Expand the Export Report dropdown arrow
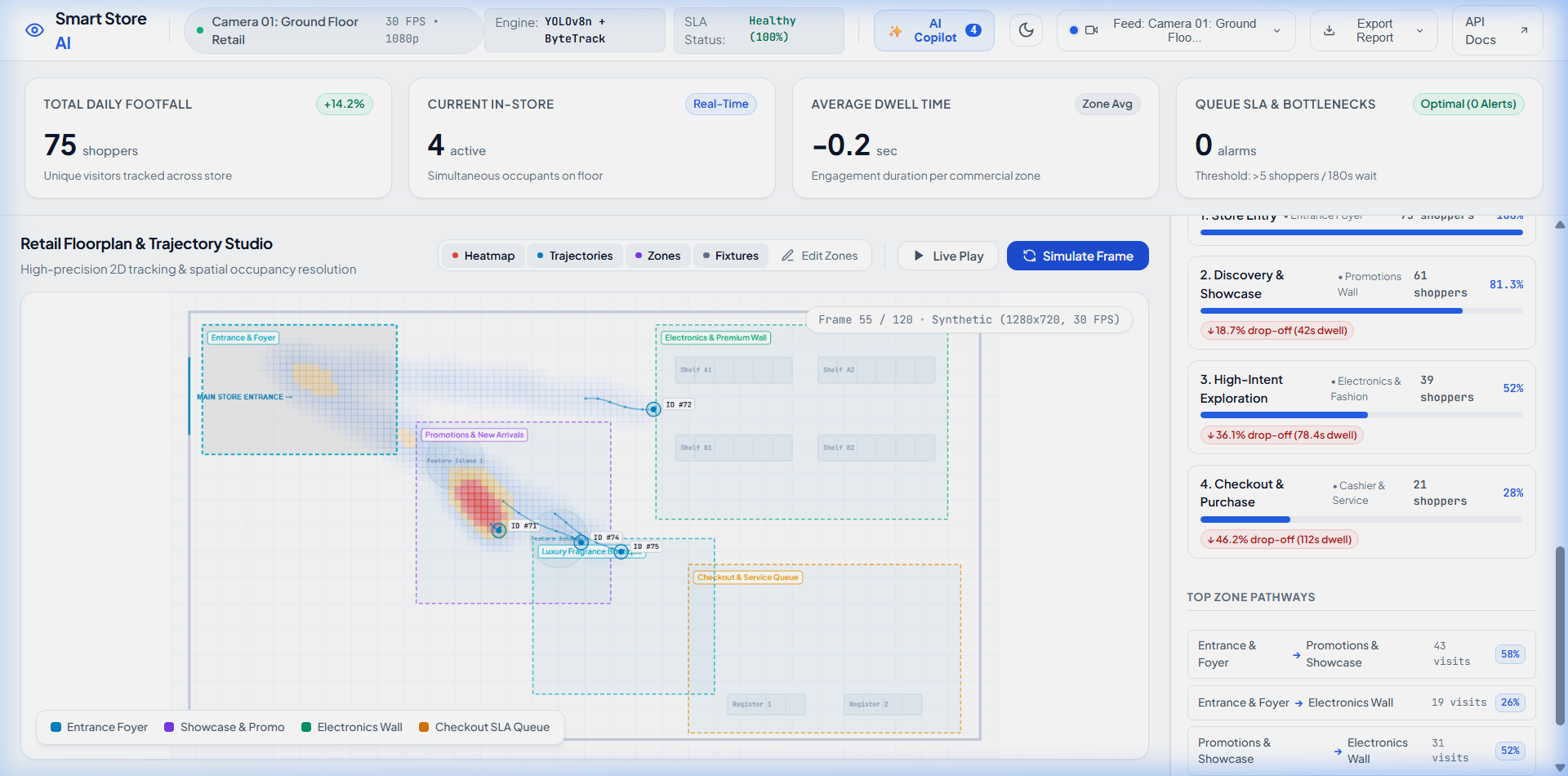This screenshot has height=776, width=1568. [1419, 31]
